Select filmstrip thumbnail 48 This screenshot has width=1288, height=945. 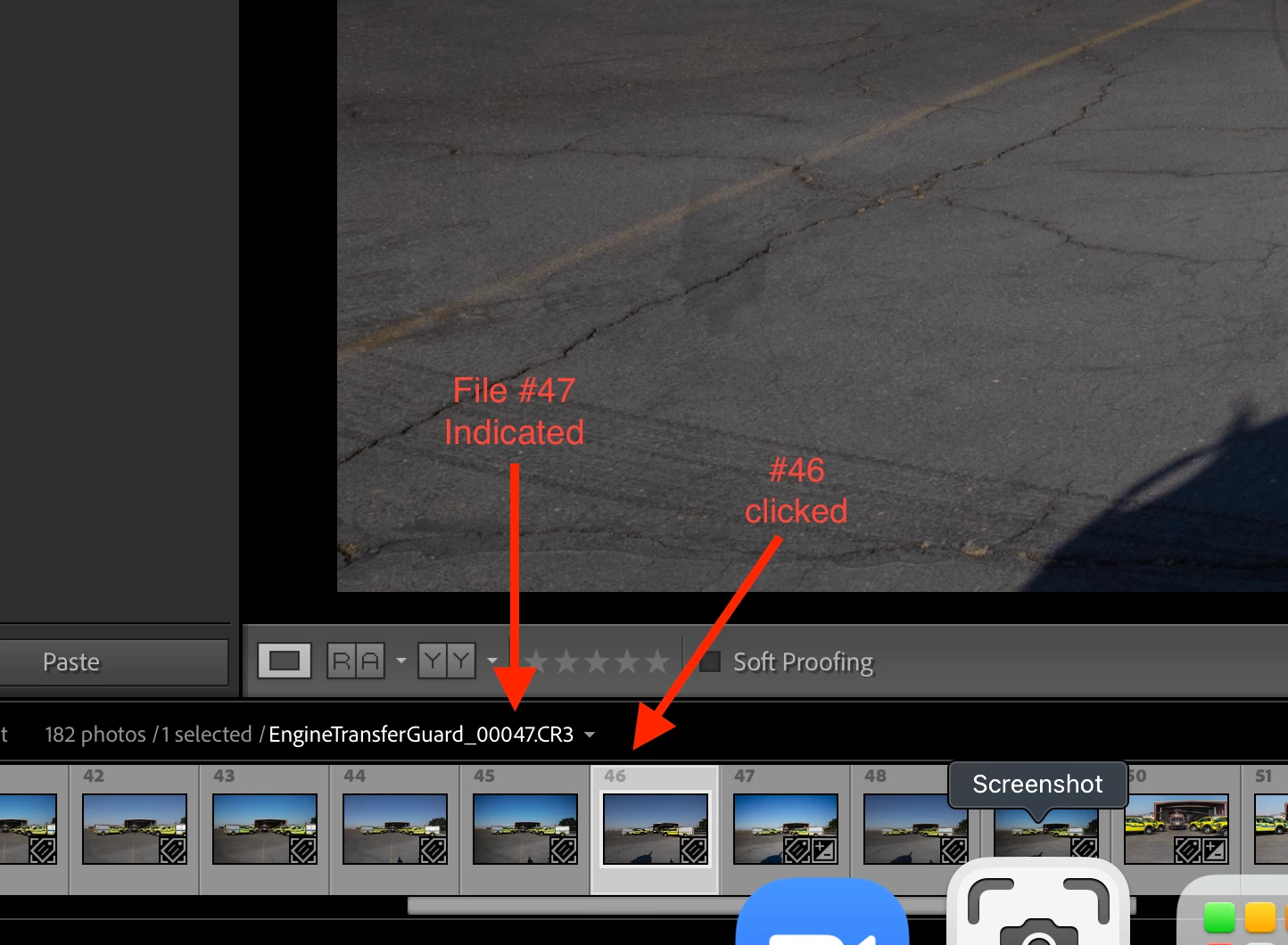pos(916,829)
